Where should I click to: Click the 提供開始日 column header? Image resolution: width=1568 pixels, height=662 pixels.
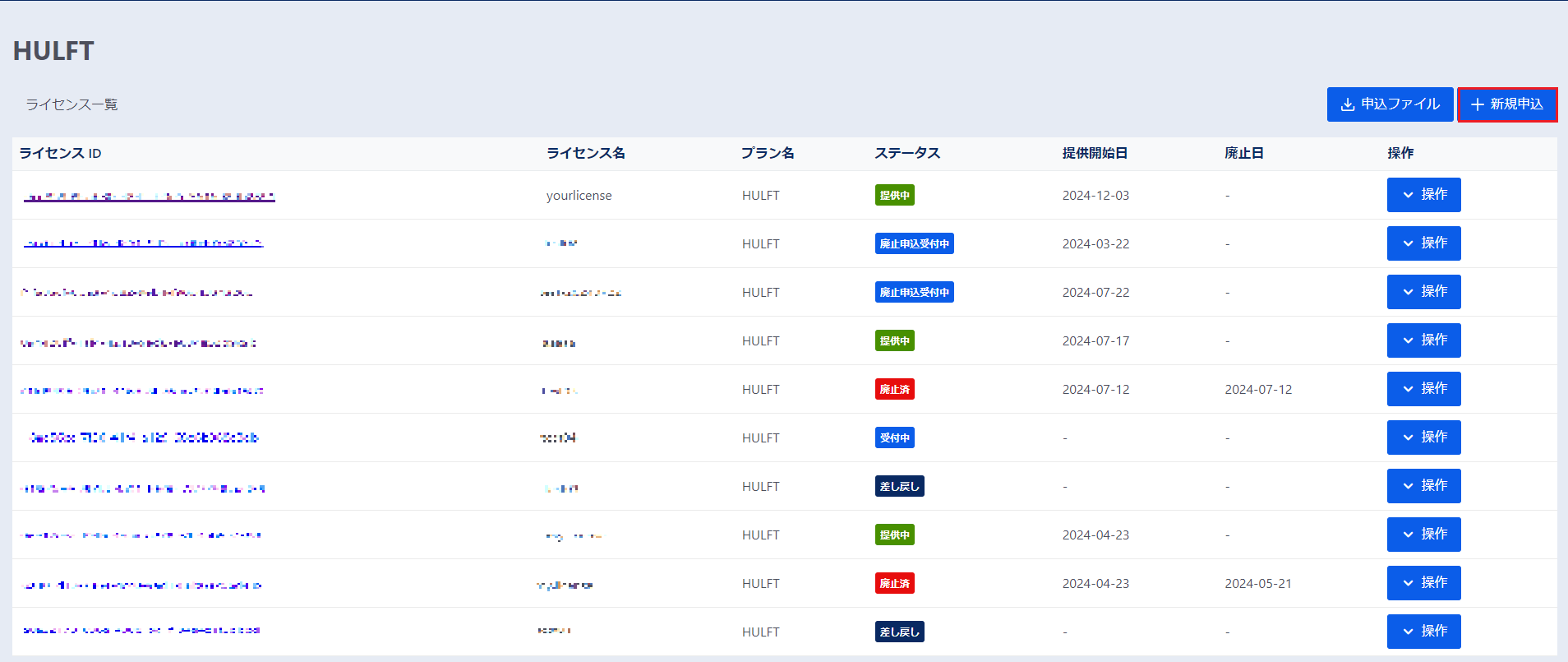tap(1095, 154)
